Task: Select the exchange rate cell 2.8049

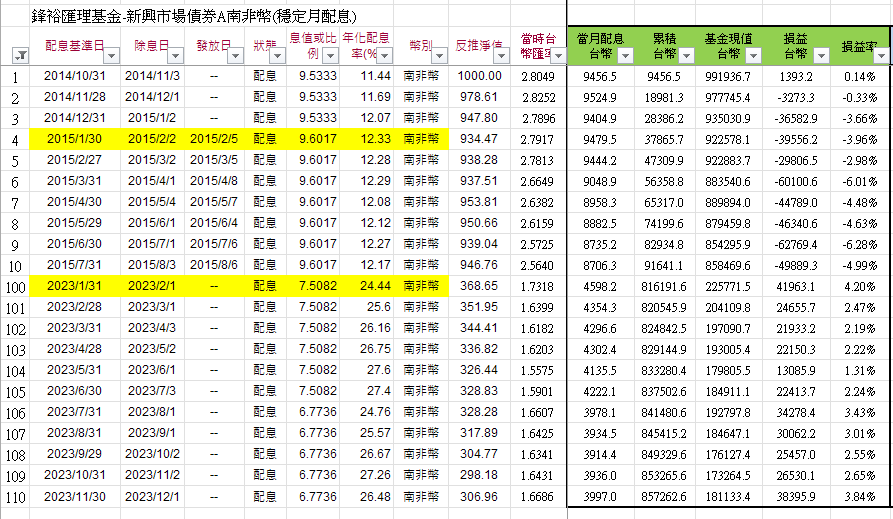Action: (538, 76)
